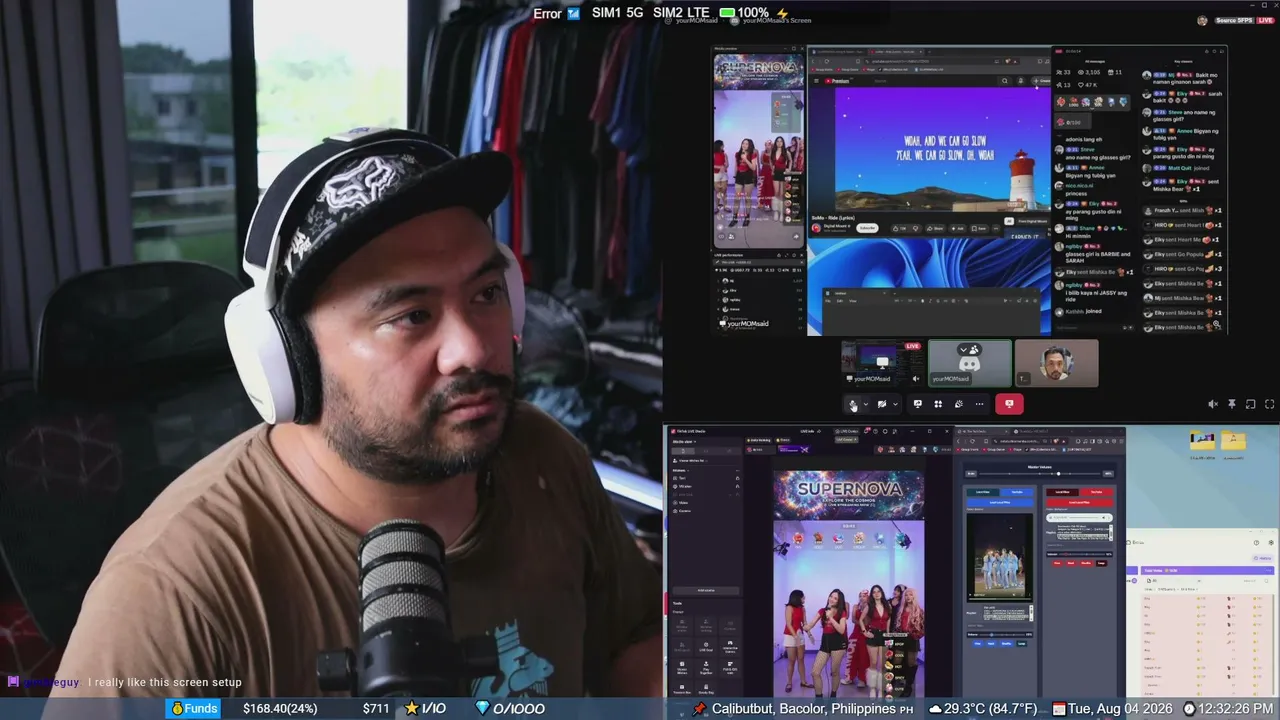The image size is (1280, 720).
Task: Open the left folder icon on the desktop
Action: point(1202,440)
